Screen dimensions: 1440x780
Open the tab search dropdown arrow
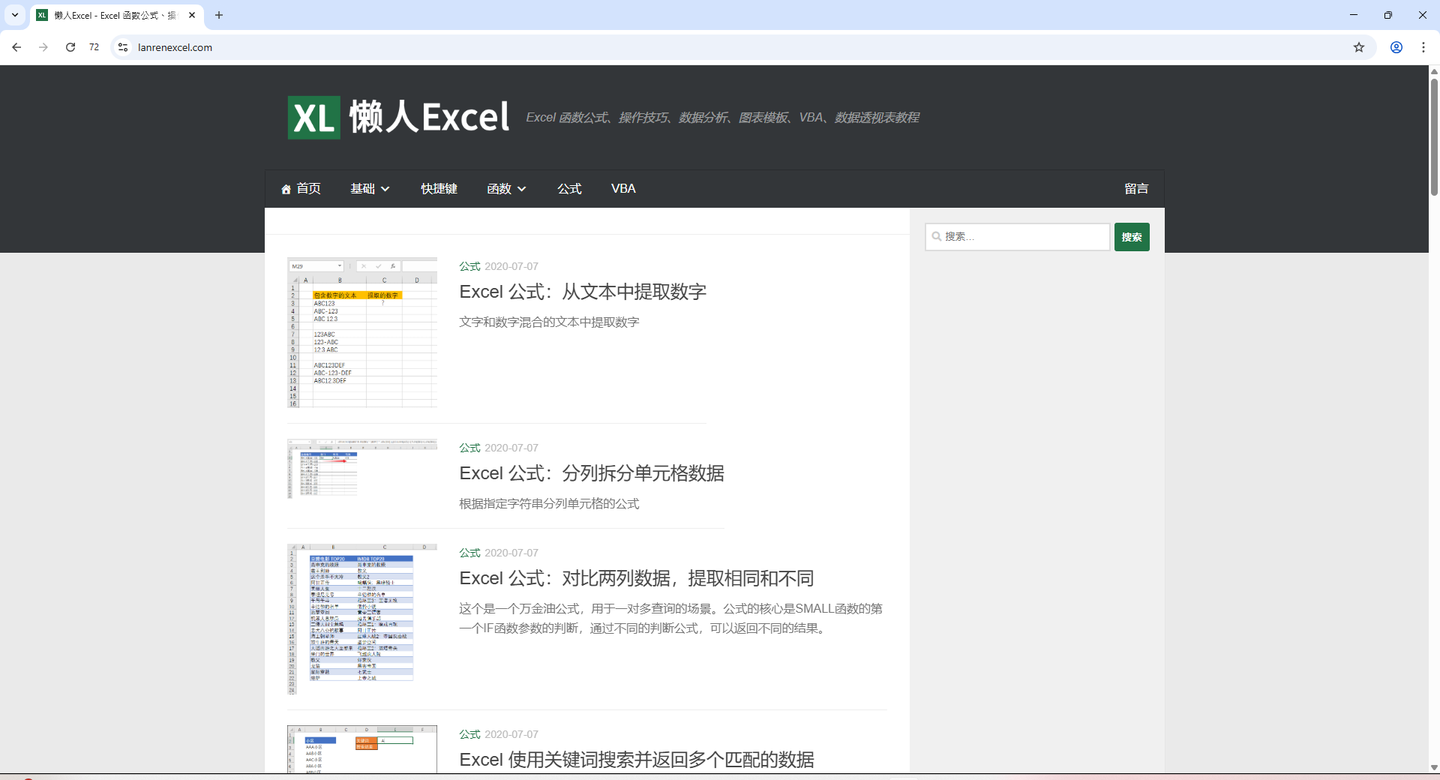[15, 15]
